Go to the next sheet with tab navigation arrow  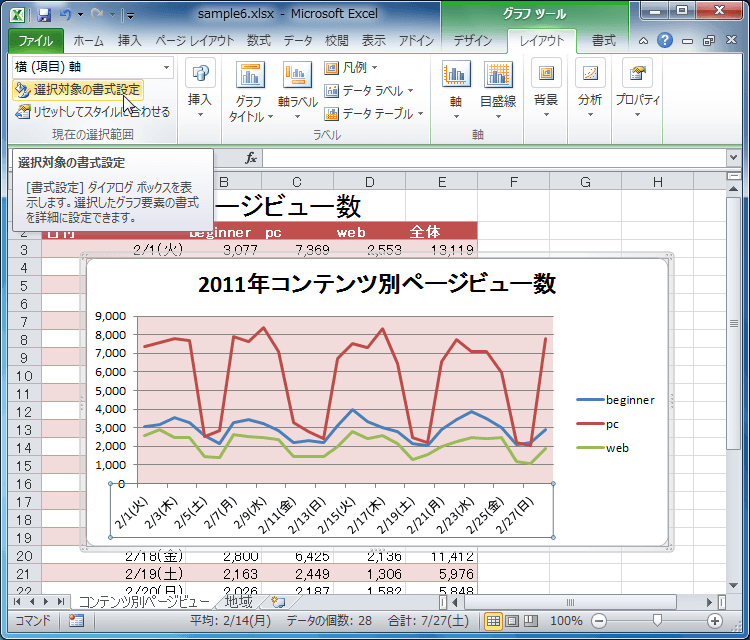[x=46, y=601]
